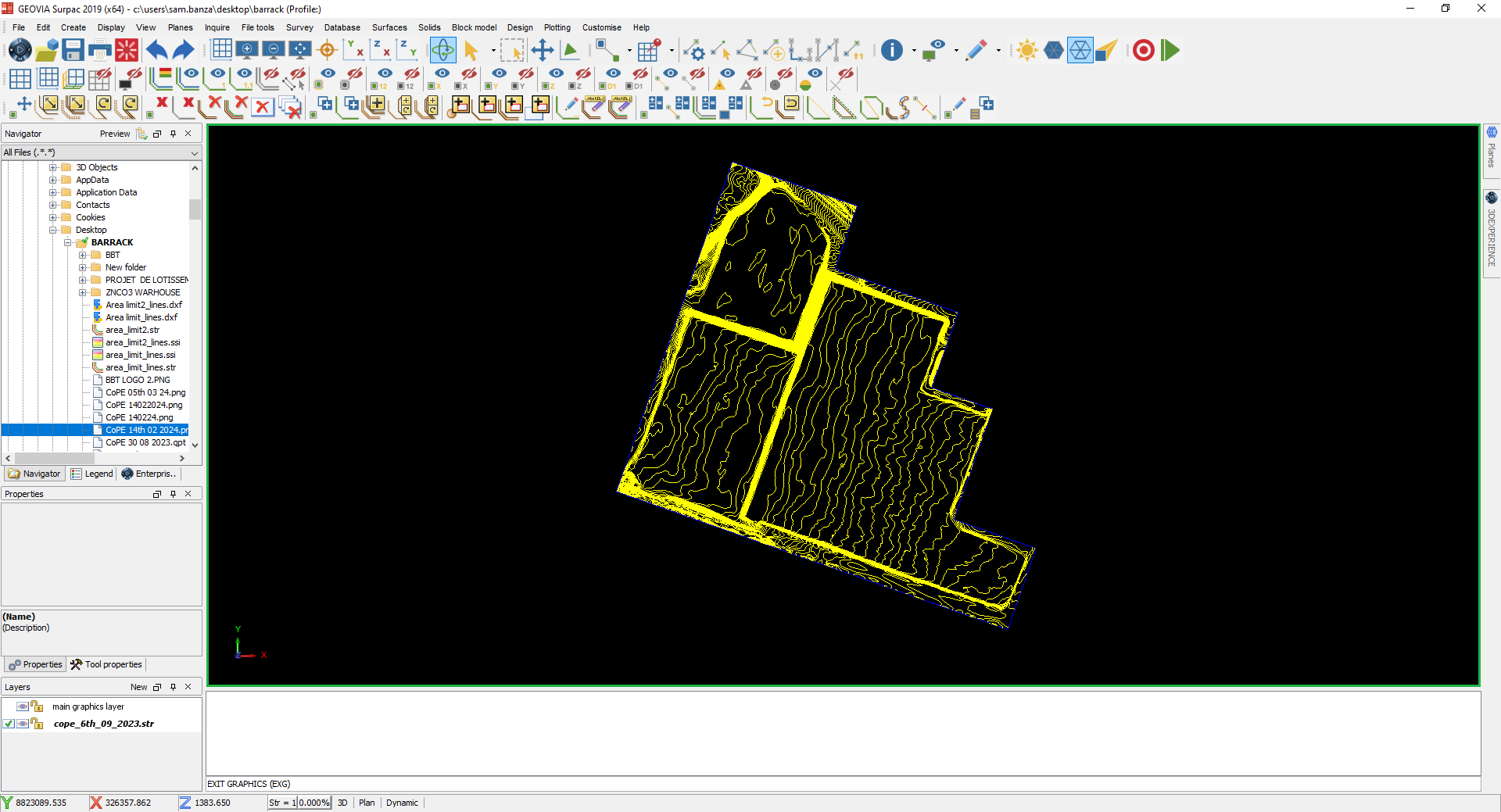Click the Plan view status button

coord(367,803)
